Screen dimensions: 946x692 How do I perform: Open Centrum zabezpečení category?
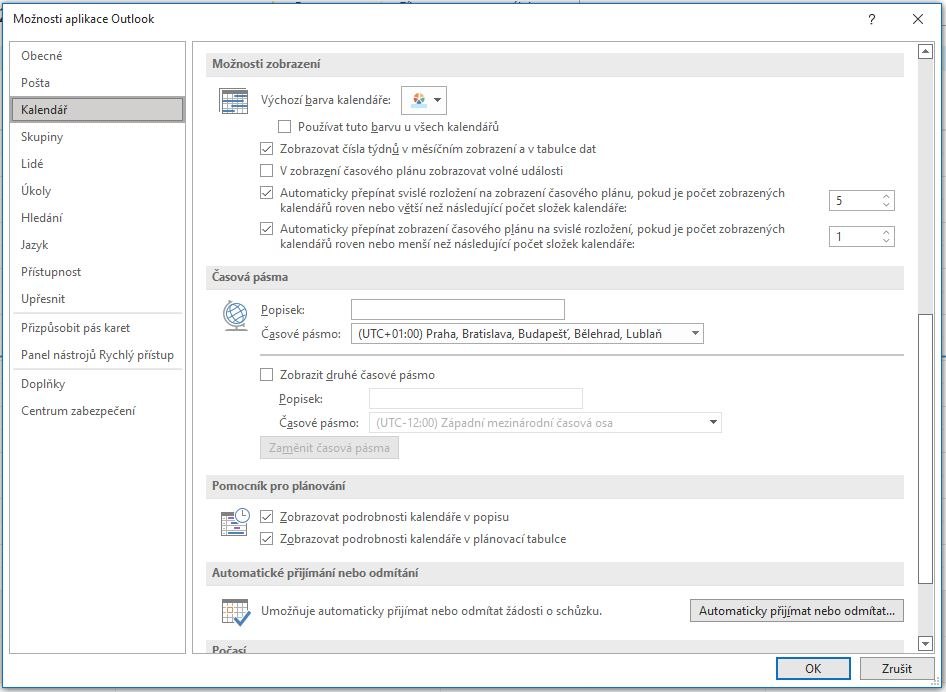pos(98,411)
